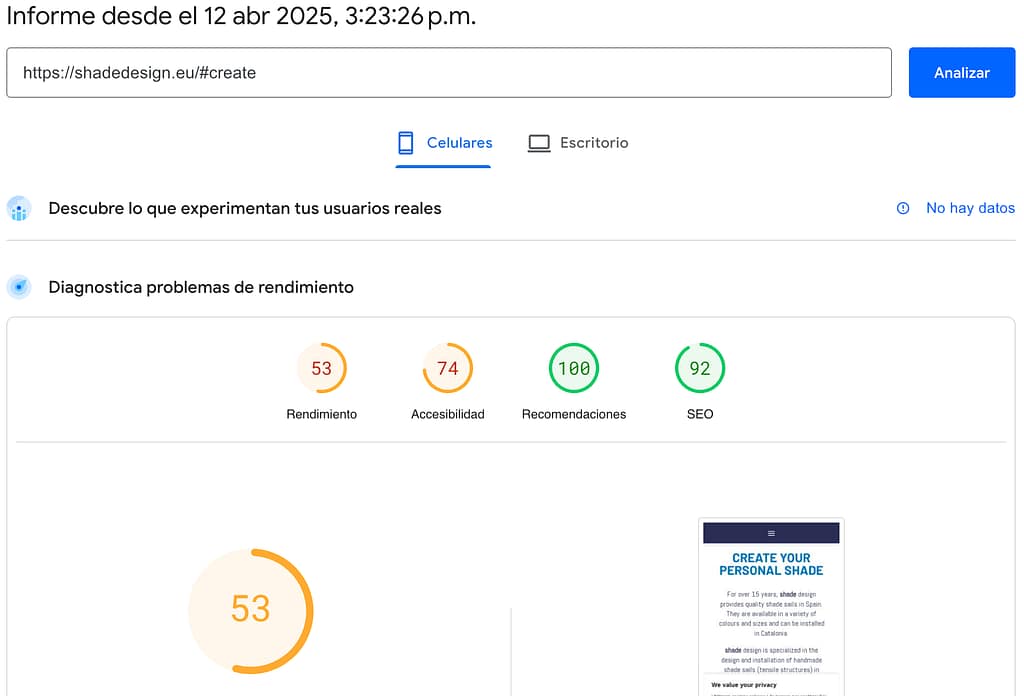The image size is (1024, 696).
Task: Focus the shadedesign.eu URL input field
Action: (448, 73)
